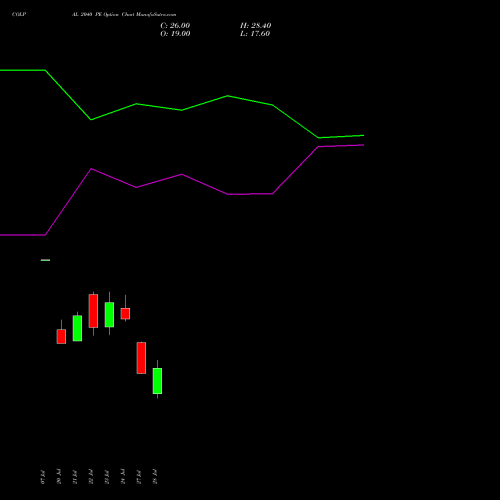Click the tall red candlestick for 22 Jul
This screenshot has width=500, height=500.
[93, 311]
